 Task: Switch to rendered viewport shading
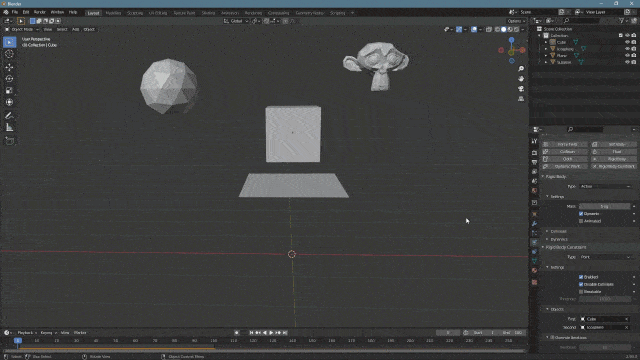[x=517, y=29]
